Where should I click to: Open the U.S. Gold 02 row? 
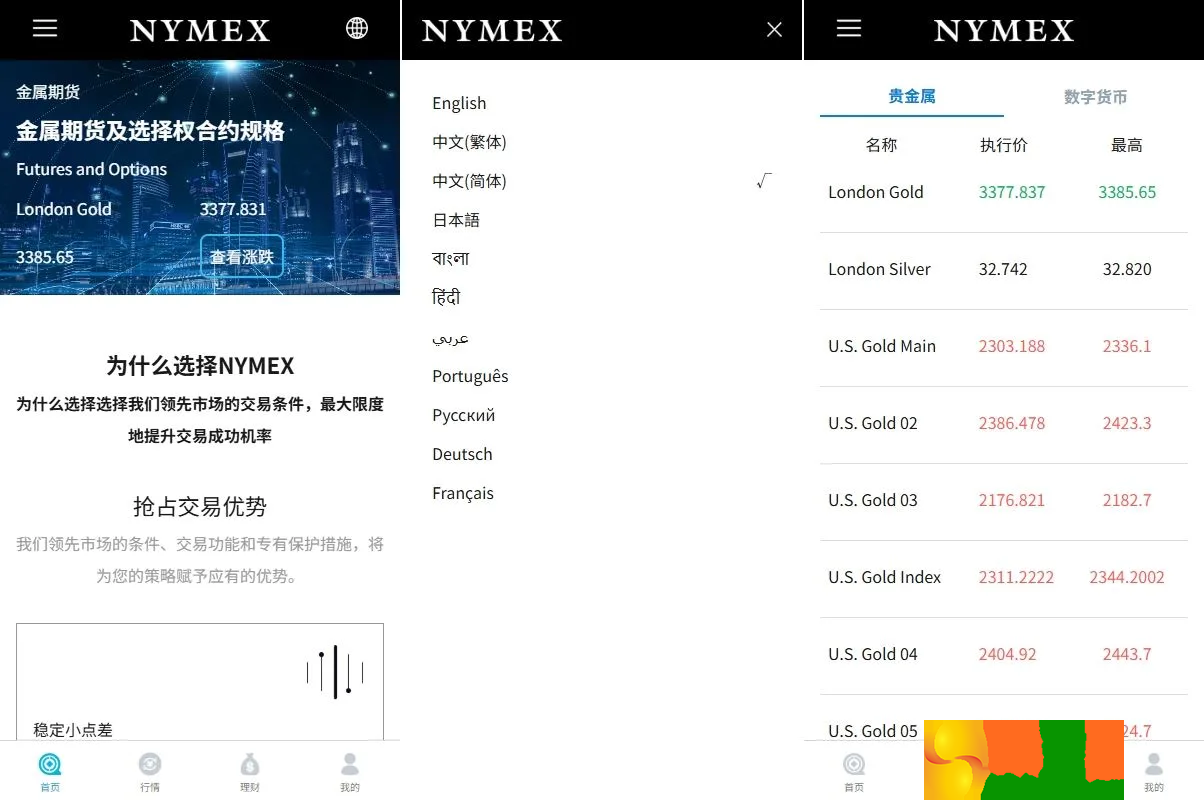[1004, 425]
